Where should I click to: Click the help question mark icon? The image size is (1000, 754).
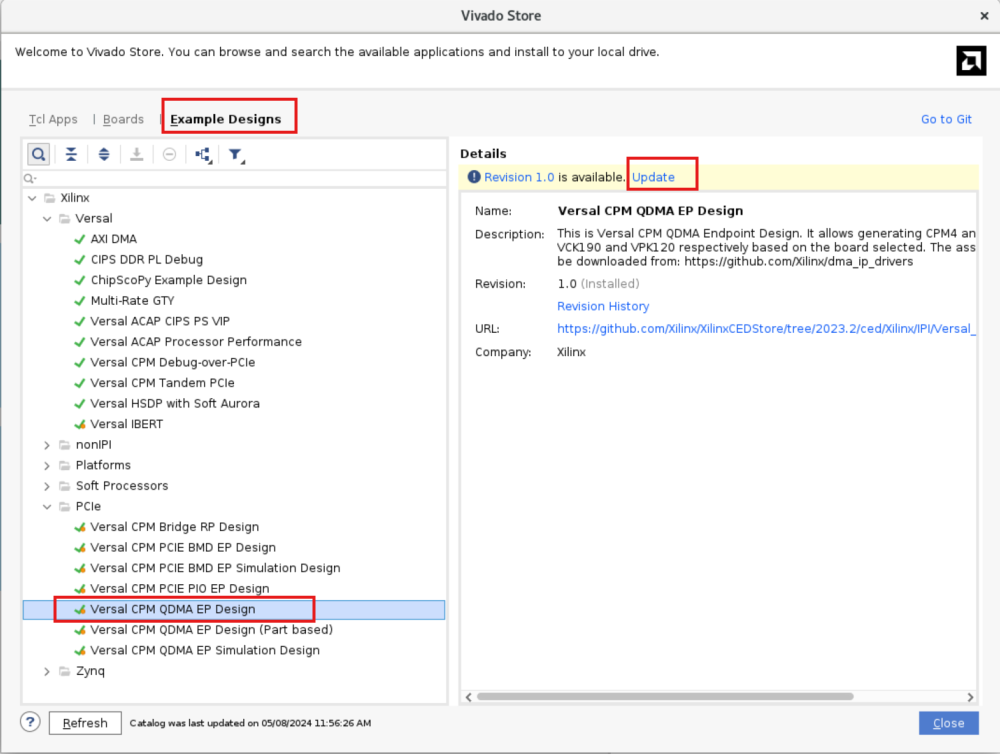pos(31,722)
